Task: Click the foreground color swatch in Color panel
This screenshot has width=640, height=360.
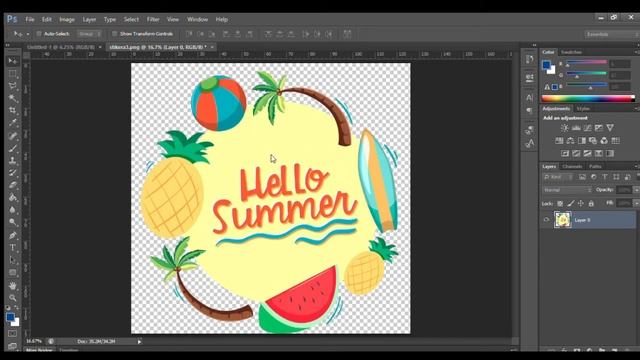Action: [x=546, y=65]
